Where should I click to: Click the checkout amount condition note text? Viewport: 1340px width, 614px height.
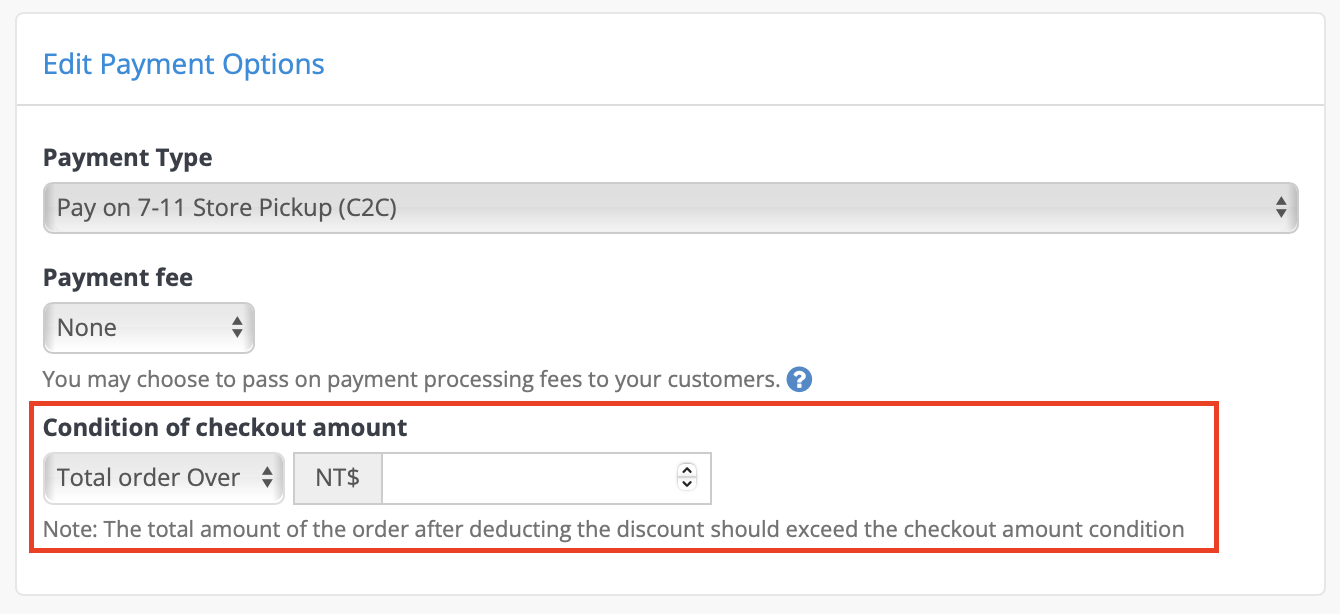coord(614,529)
